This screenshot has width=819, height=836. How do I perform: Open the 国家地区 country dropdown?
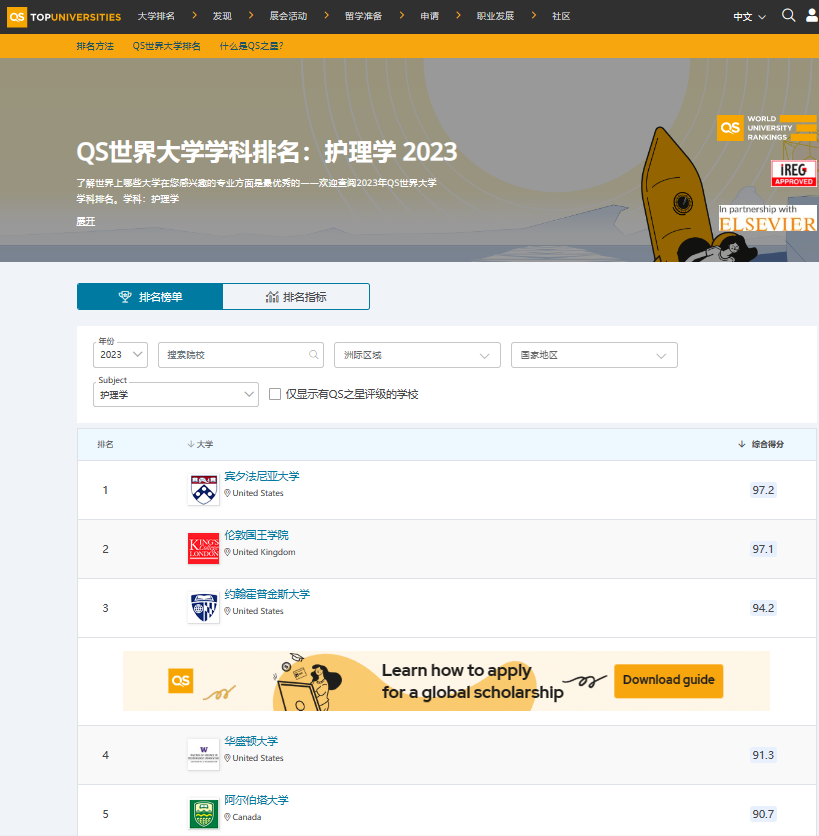593,355
